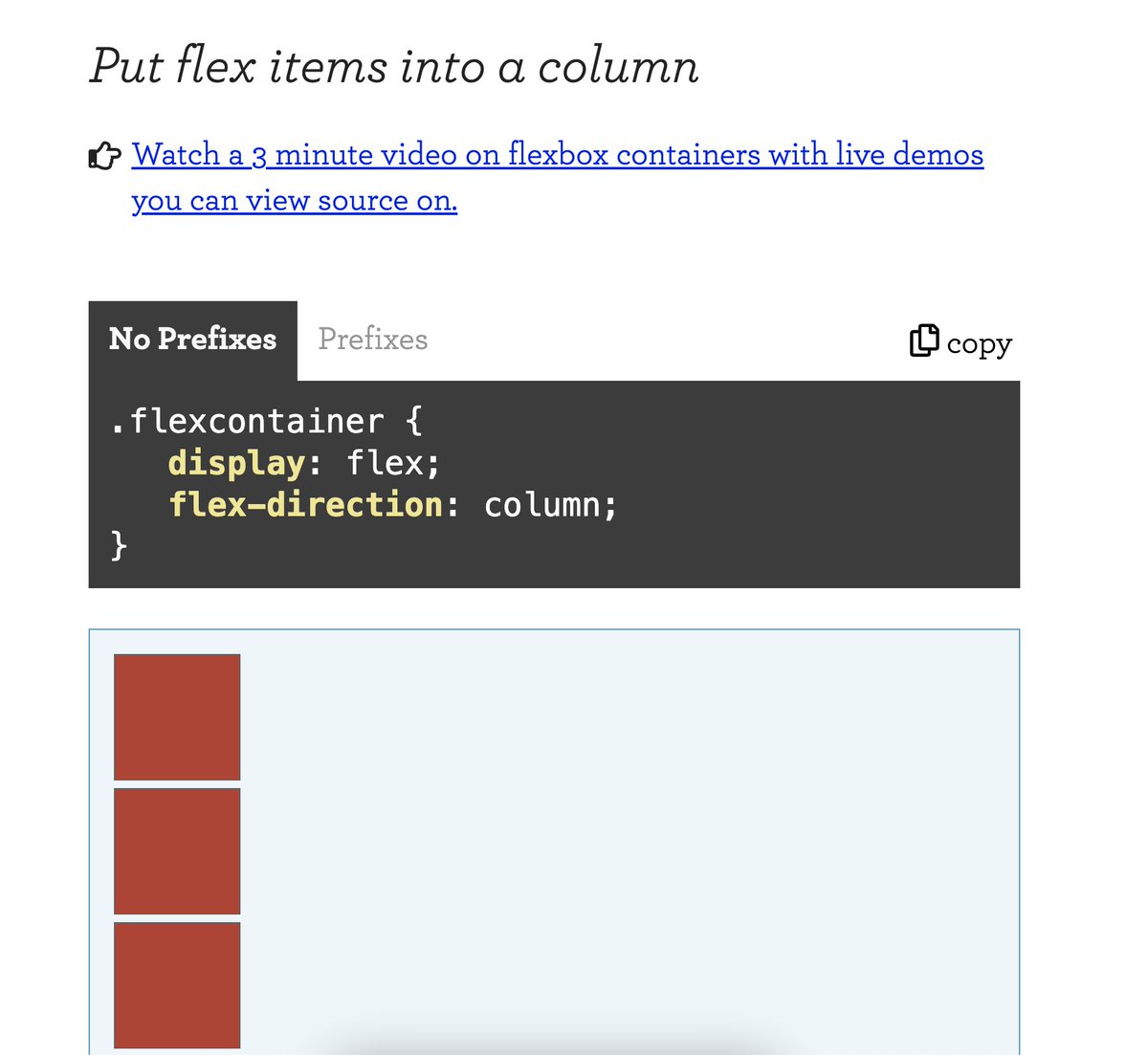Click the "column;" value in the code block

tap(551, 505)
